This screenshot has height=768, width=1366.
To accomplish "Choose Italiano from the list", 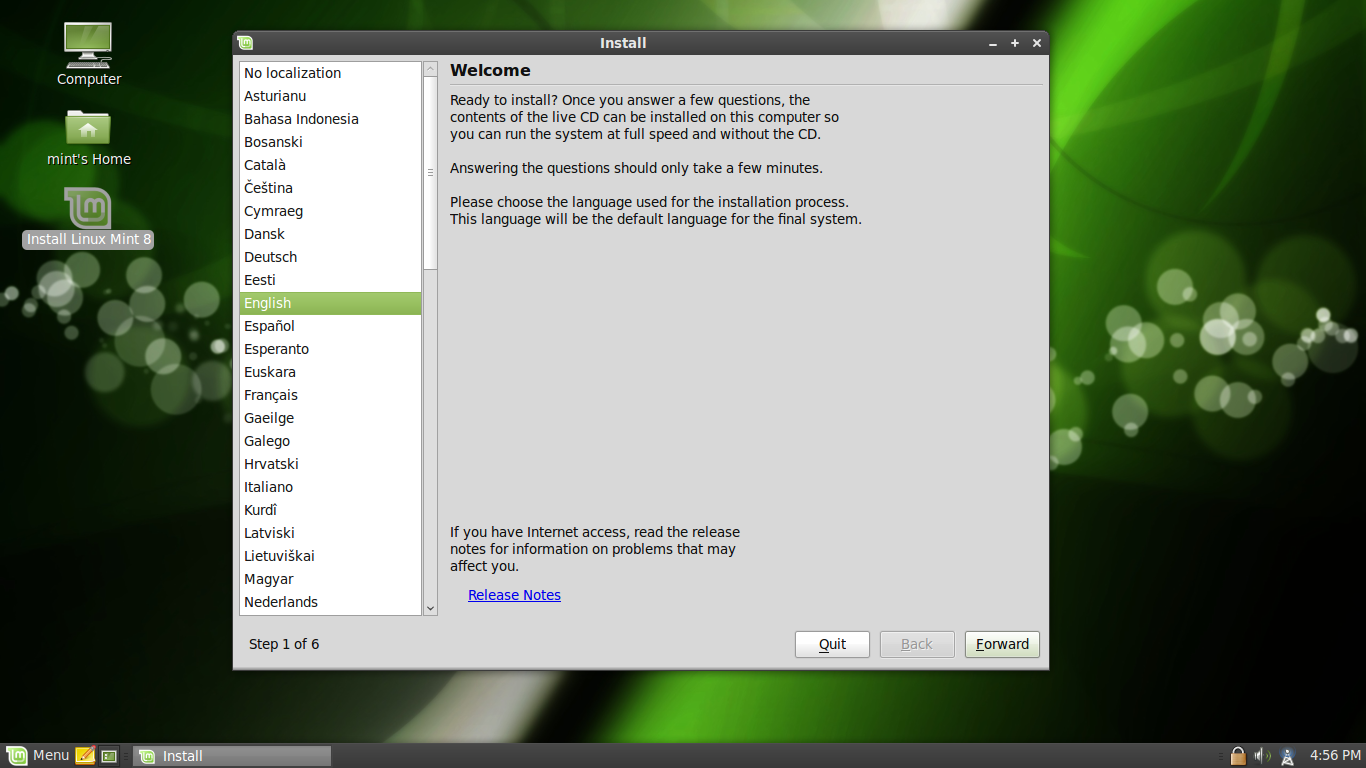I will 330,487.
